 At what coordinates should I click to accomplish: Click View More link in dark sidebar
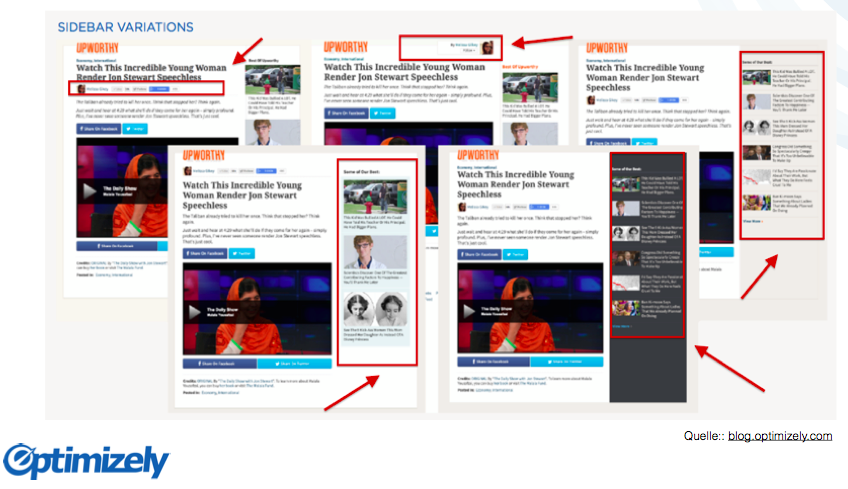621,326
